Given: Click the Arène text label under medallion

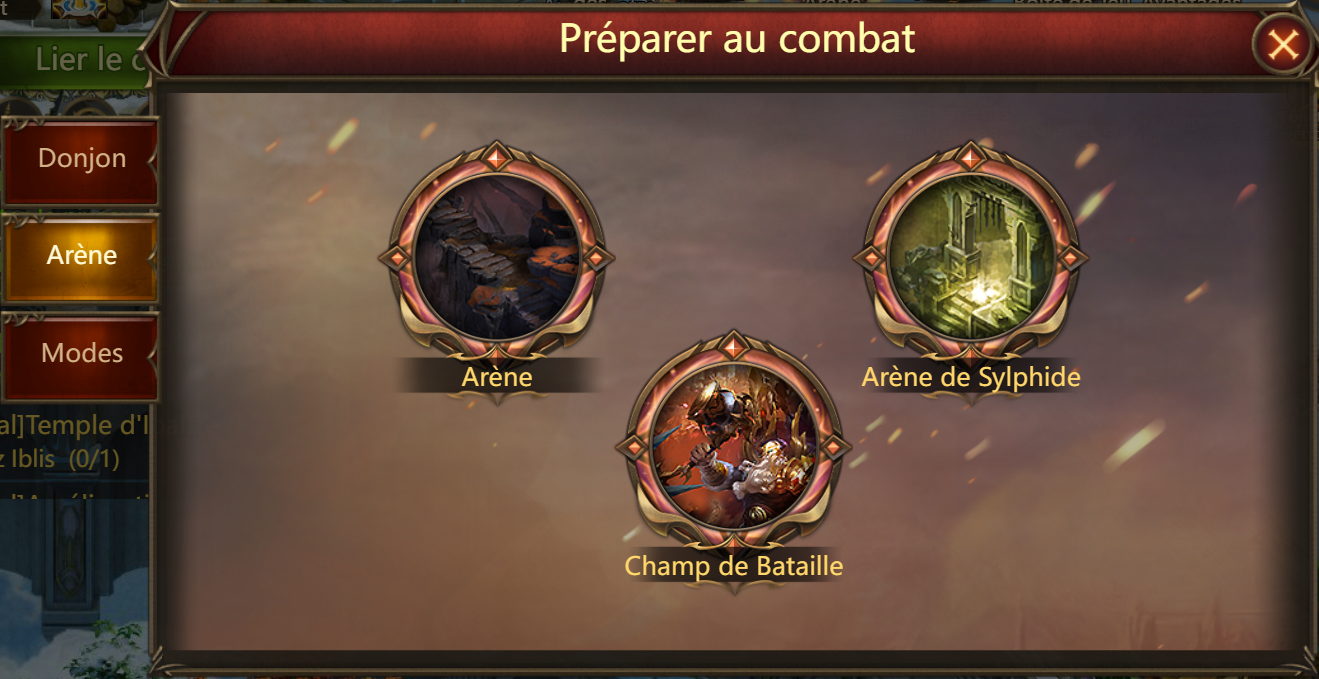Looking at the screenshot, I should 497,377.
